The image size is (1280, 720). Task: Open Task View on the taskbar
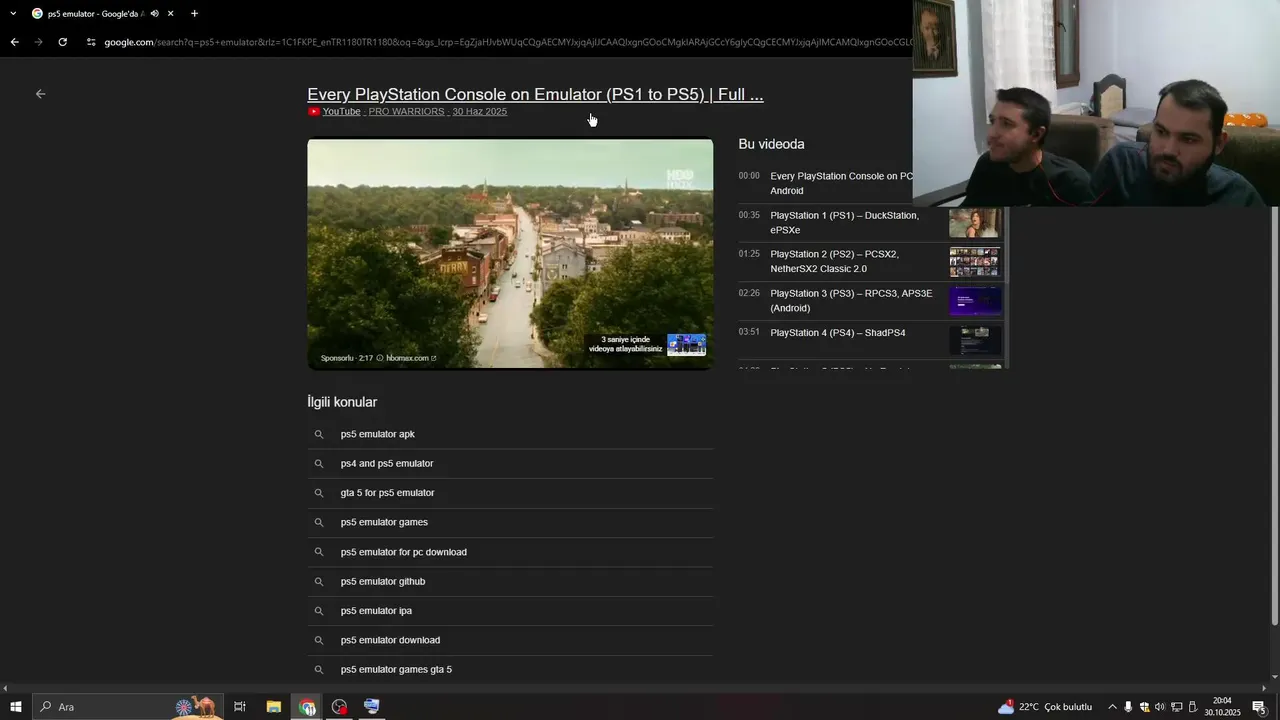pyautogui.click(x=240, y=707)
